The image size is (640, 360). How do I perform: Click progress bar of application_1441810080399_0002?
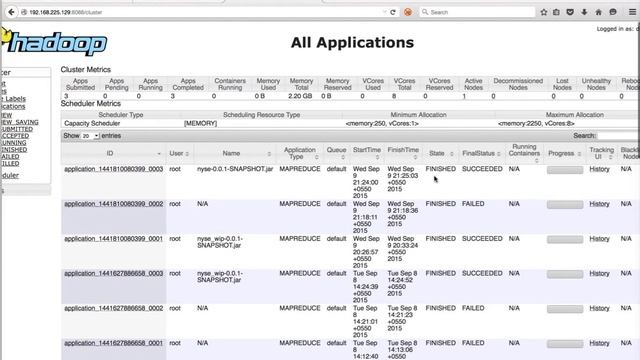pyautogui.click(x=565, y=204)
